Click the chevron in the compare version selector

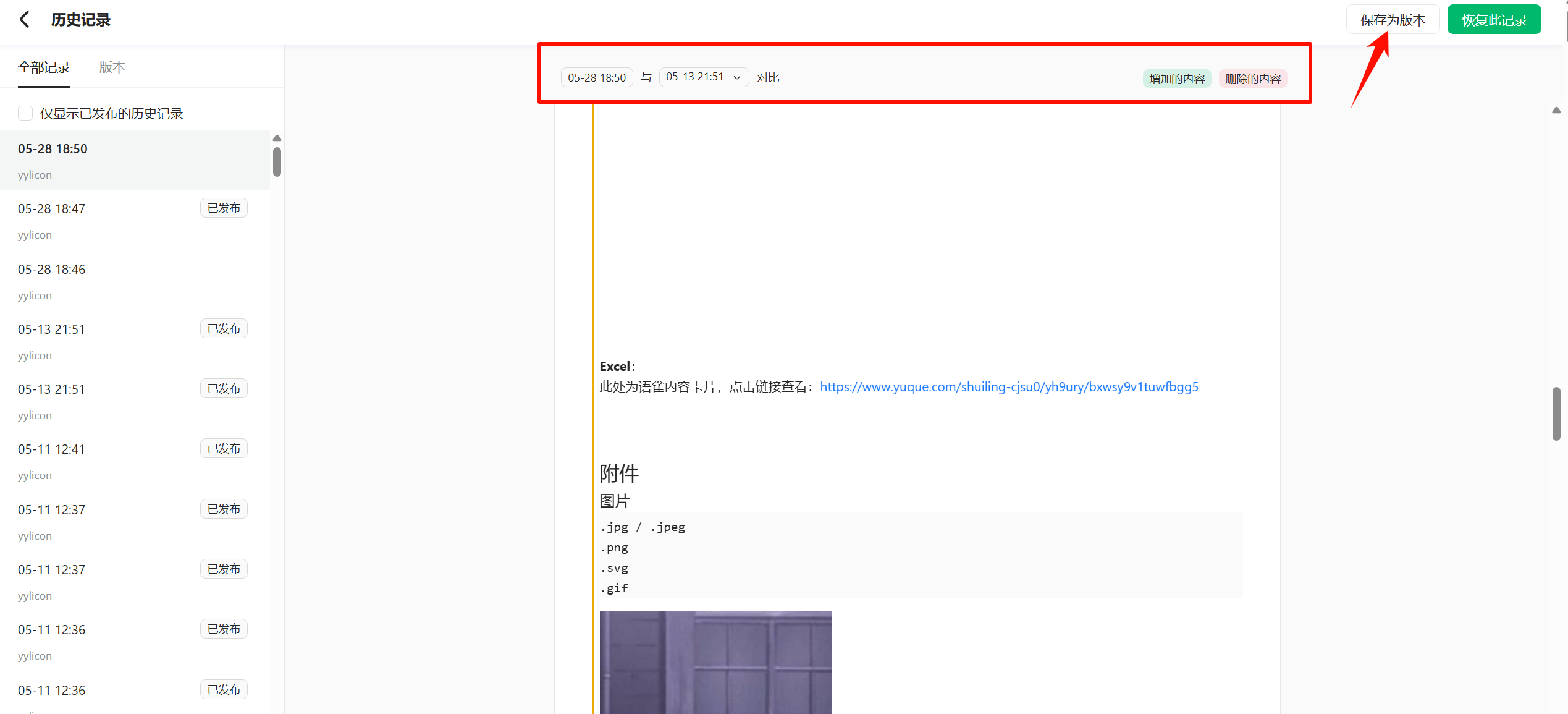737,78
